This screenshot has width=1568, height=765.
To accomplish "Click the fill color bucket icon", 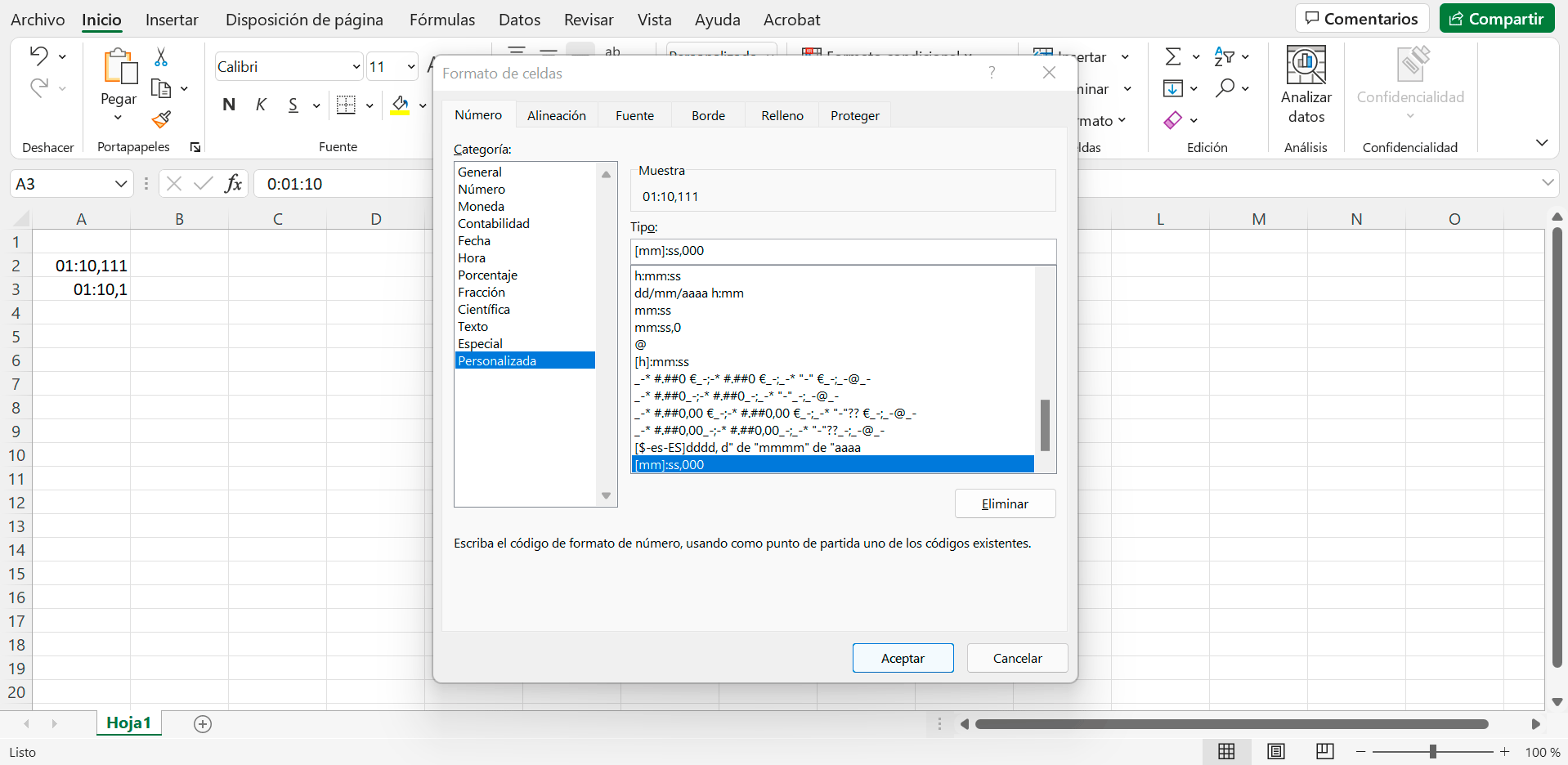I will 400,105.
